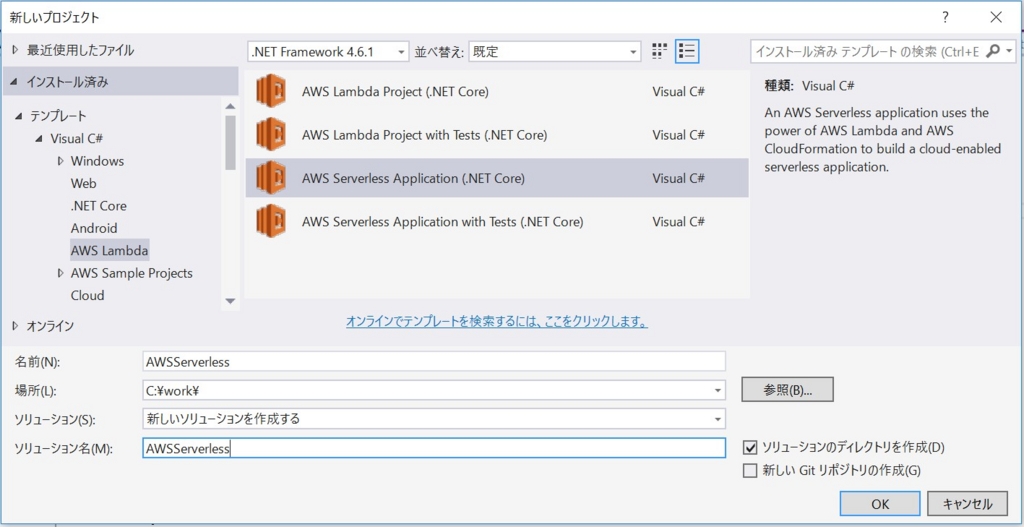Click the Browse (B)... button
Image resolution: width=1024 pixels, height=527 pixels.
pos(787,390)
